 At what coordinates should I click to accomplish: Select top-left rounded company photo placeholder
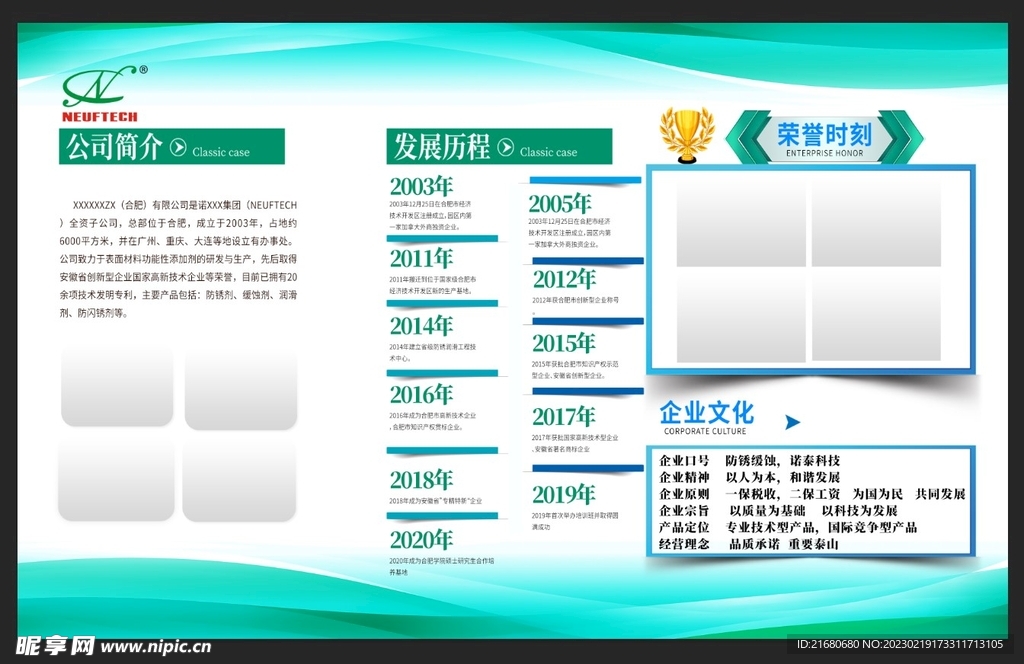pos(118,387)
